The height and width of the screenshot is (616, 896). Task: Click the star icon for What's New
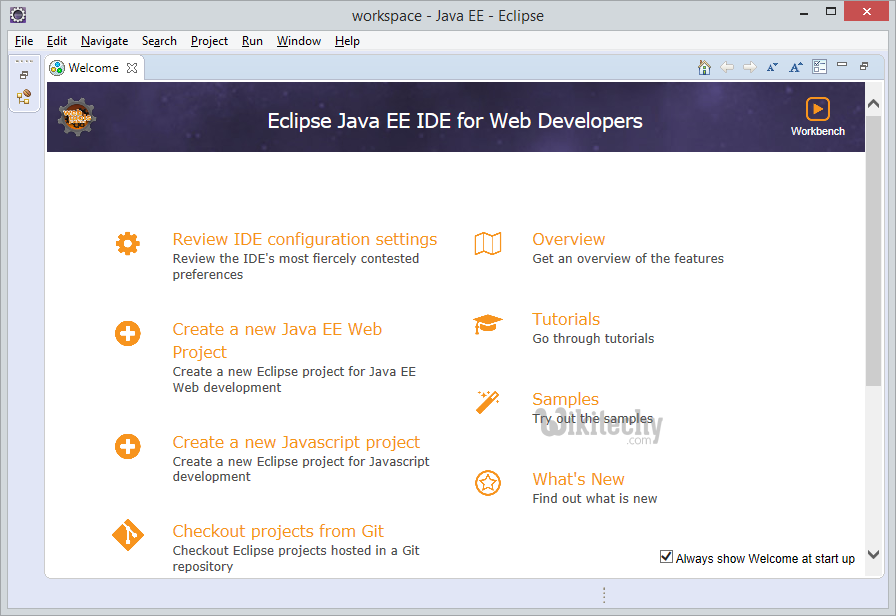[487, 484]
